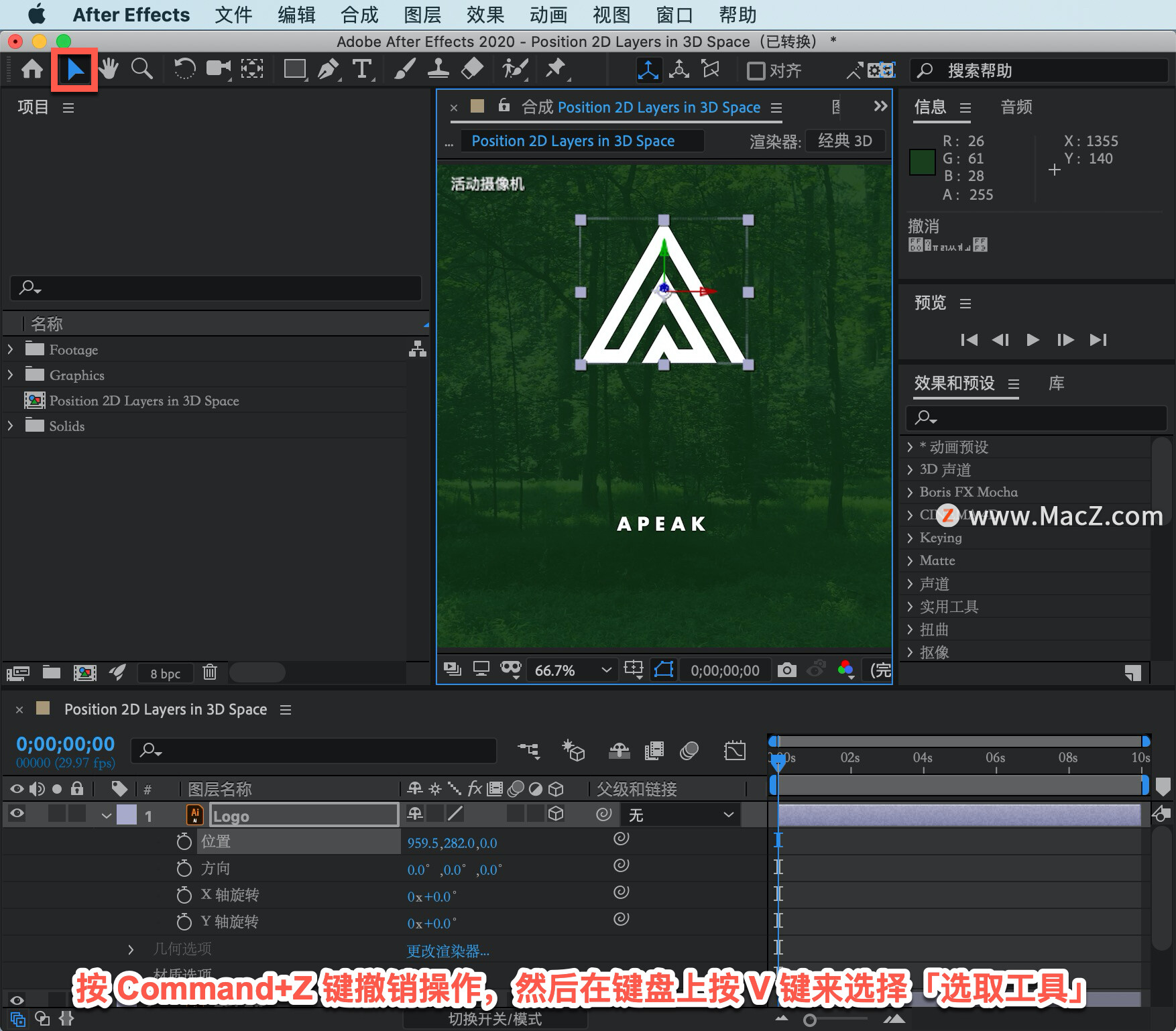Click the Home icon in toolbar
This screenshot has width=1176, height=1031.
coord(32,70)
